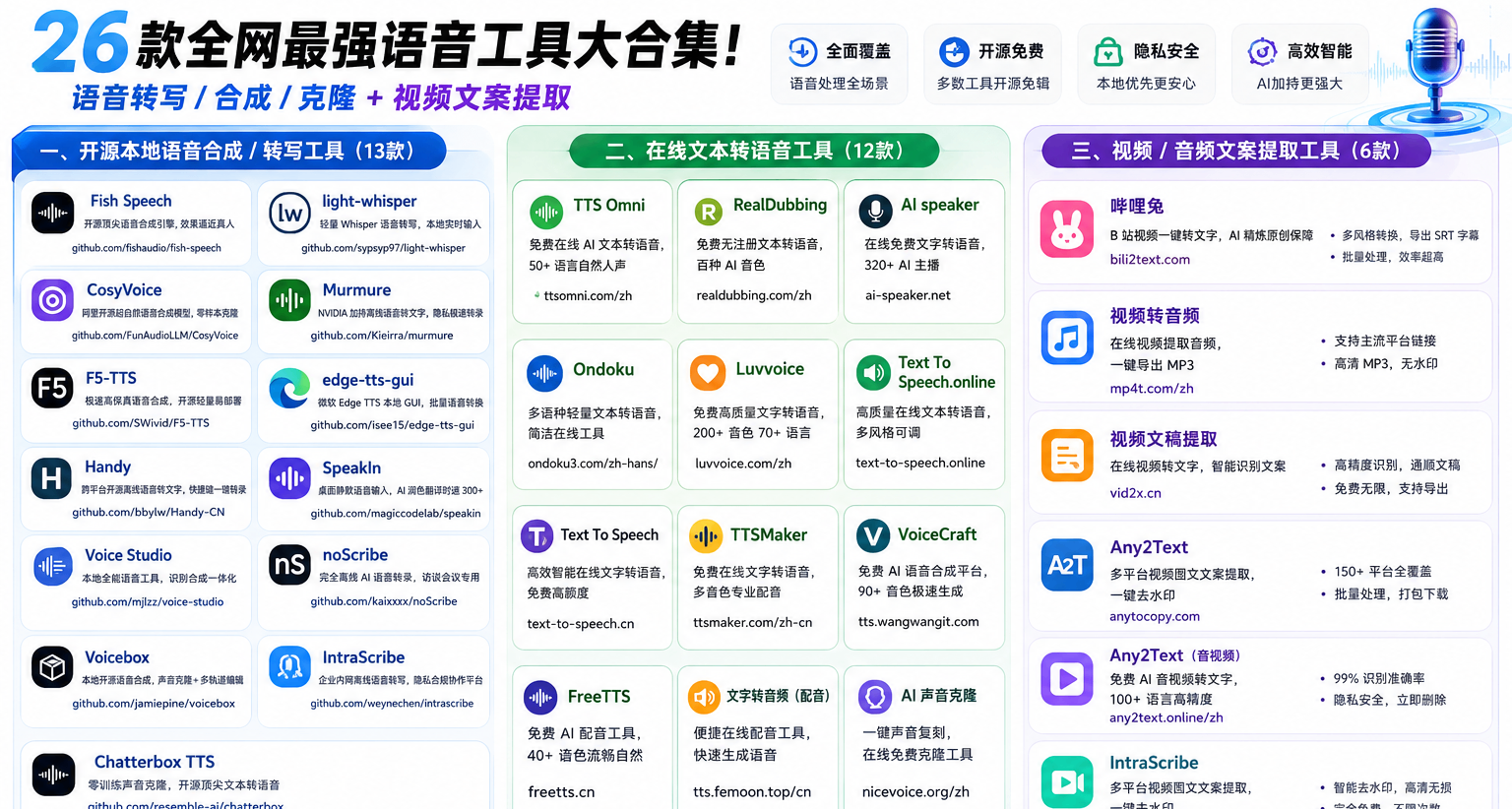This screenshot has height=809, width=1512.
Task: Open ondoku3.com/zh-hans/ link
Action: click(593, 464)
